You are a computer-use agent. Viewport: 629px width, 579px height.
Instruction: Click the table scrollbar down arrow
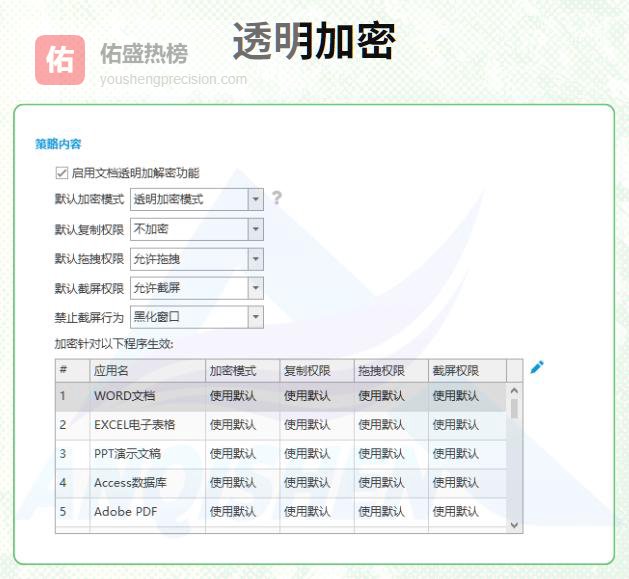tap(514, 524)
